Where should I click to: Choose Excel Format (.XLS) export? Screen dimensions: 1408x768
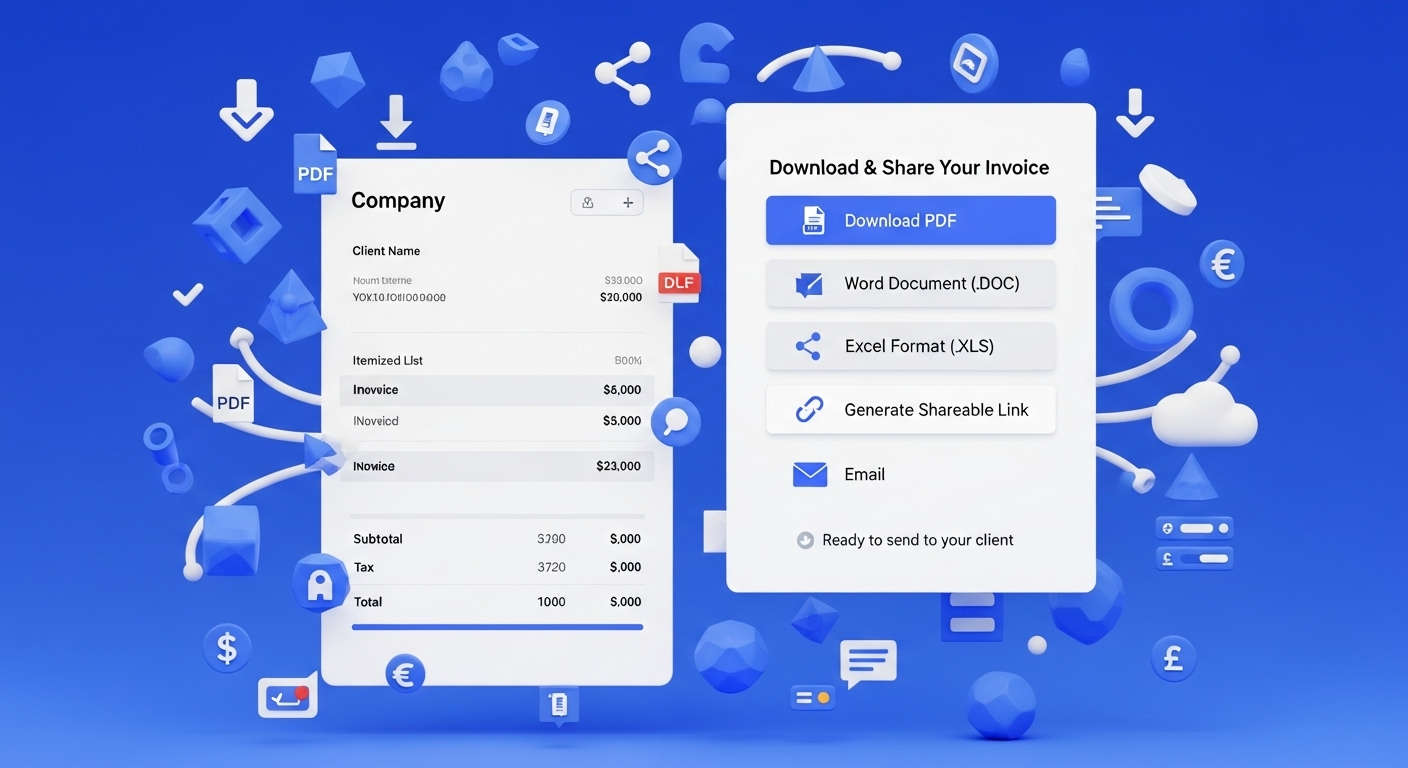click(x=910, y=347)
